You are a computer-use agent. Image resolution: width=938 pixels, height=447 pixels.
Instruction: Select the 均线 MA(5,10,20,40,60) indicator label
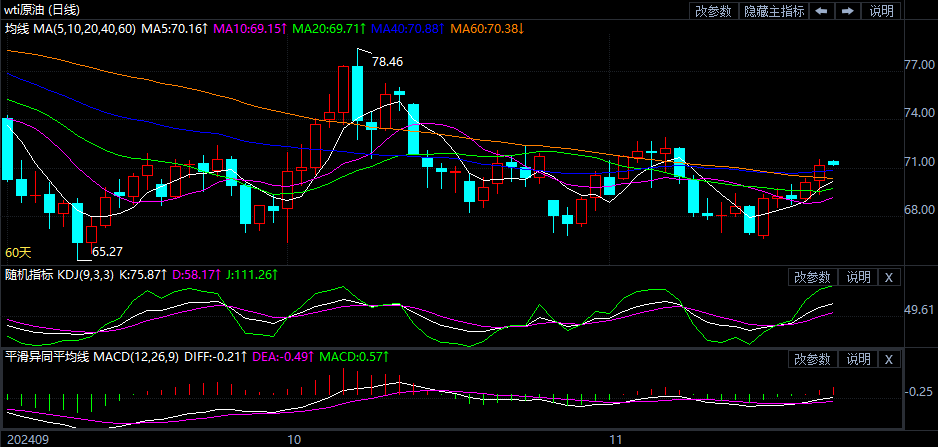point(69,29)
